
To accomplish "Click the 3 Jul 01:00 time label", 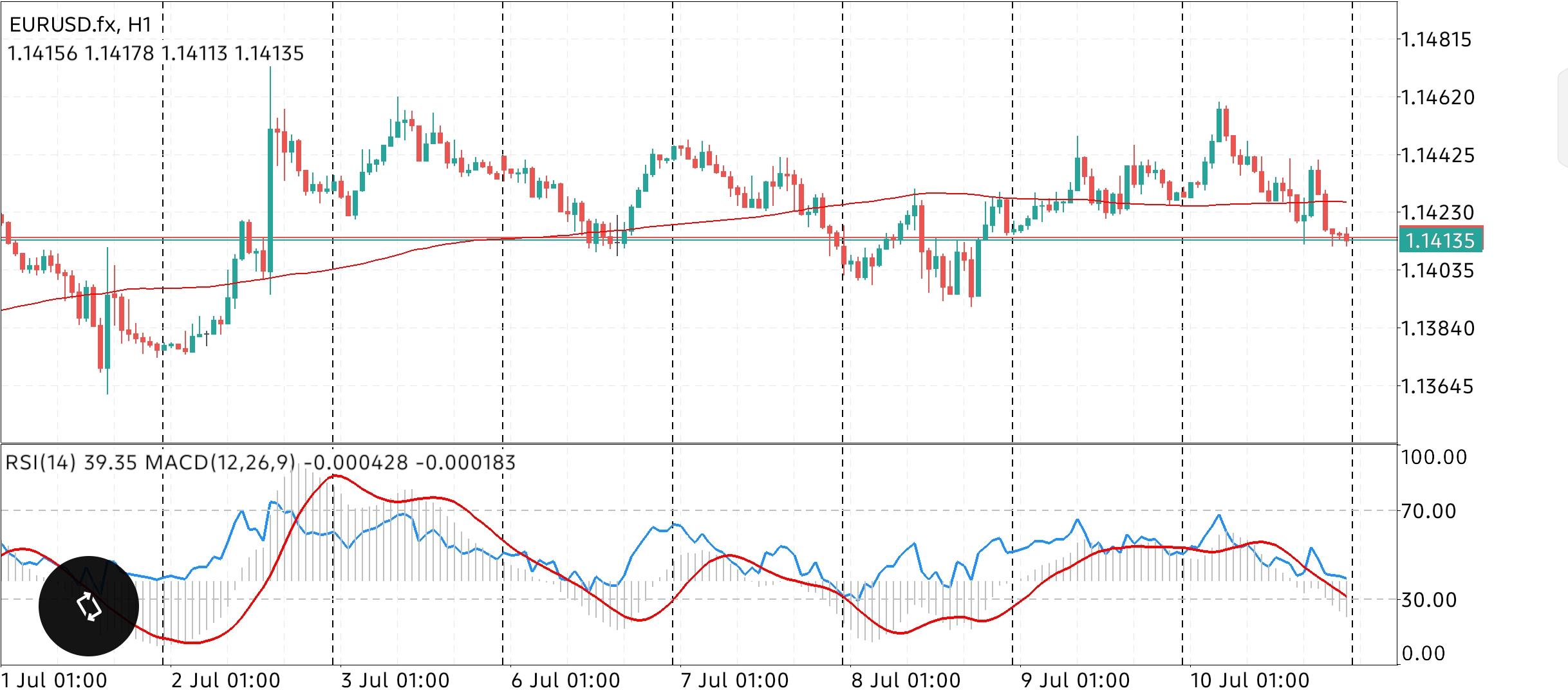I will tap(395, 681).
